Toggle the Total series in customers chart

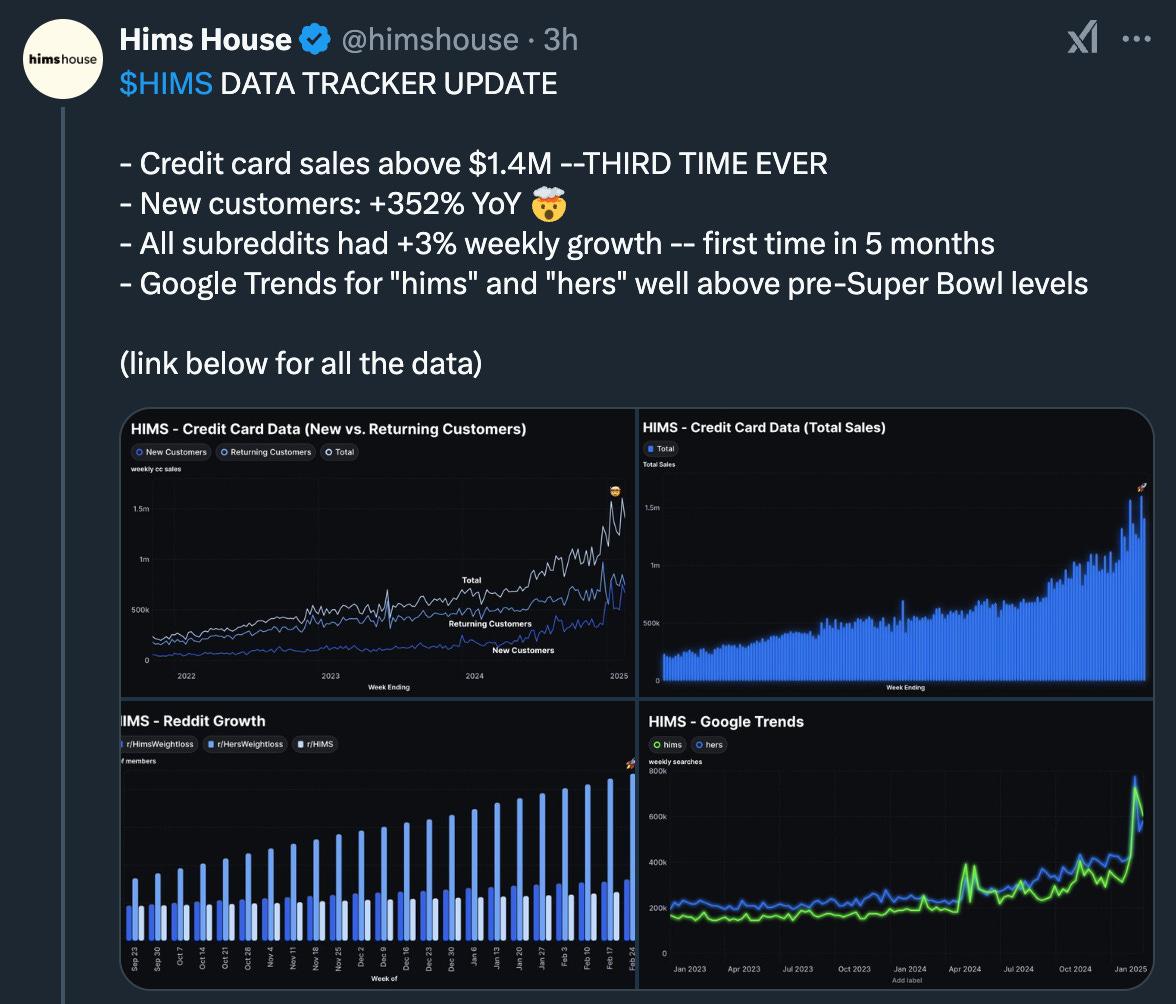click(339, 451)
